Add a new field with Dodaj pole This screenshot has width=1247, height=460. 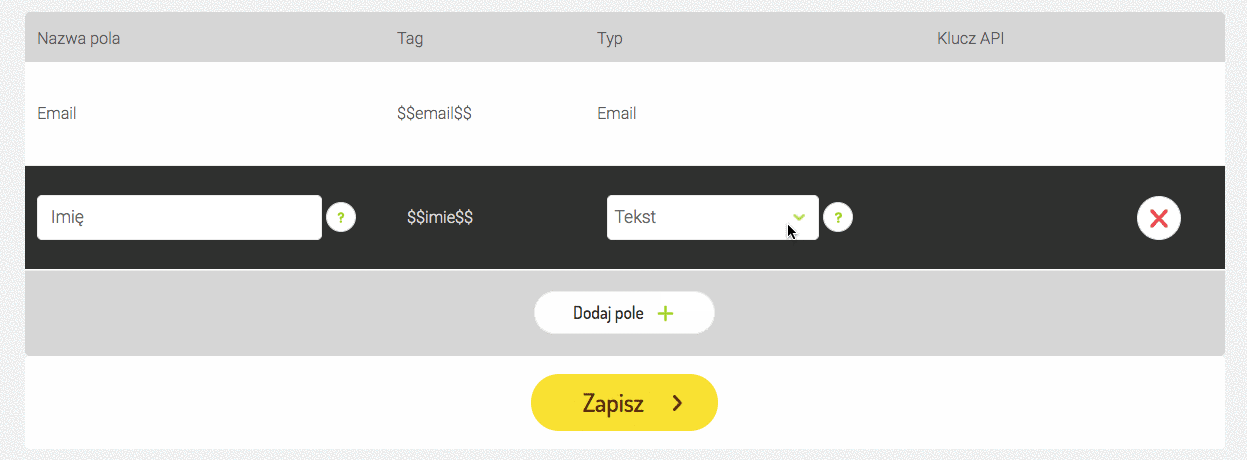(624, 313)
